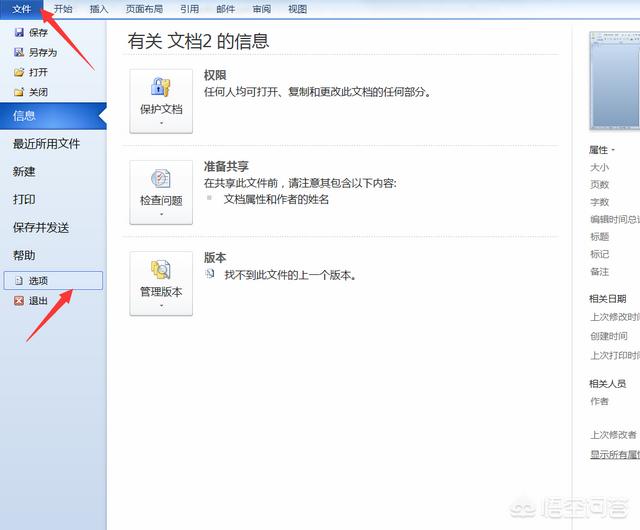Expand the 检查问题 dropdown arrow
Screen dimensions: 640x530
[161, 214]
